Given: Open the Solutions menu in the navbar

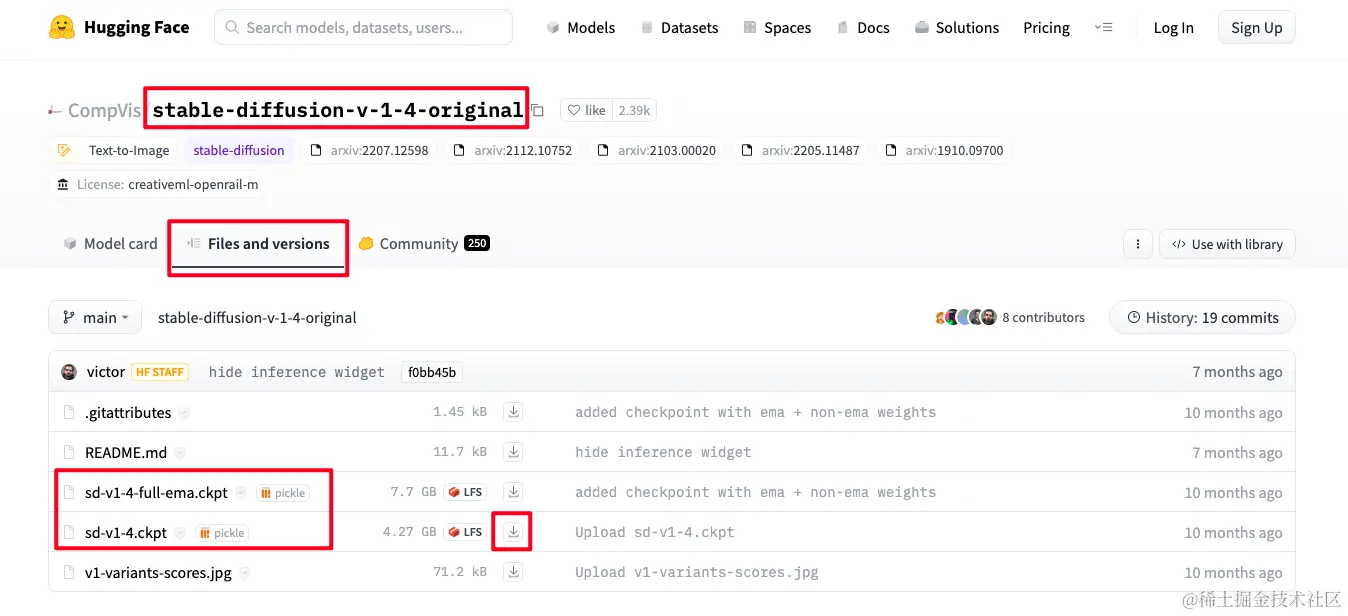Looking at the screenshot, I should 957,27.
